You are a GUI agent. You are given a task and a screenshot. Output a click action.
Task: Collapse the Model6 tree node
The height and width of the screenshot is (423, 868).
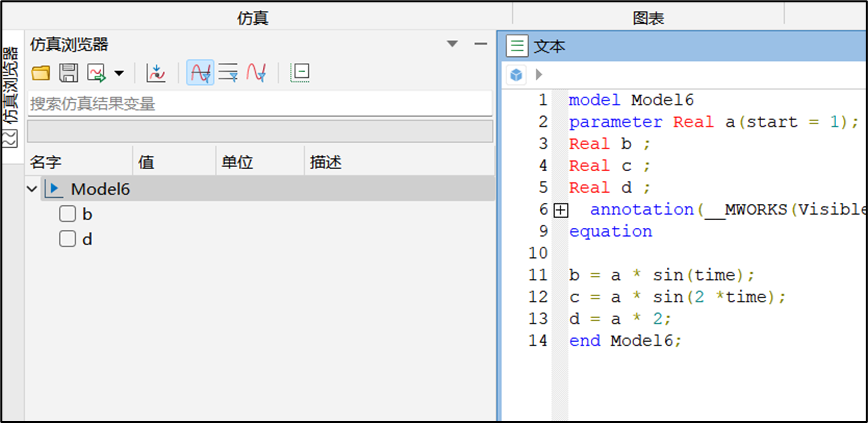pos(32,189)
